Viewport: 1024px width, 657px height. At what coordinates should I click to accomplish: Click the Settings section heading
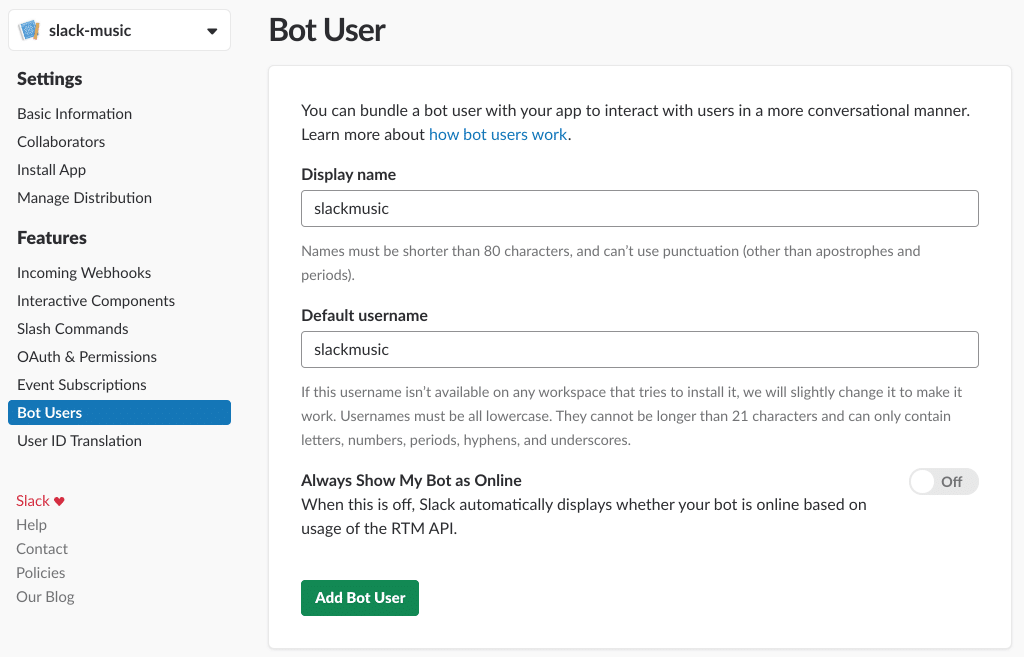[x=50, y=79]
